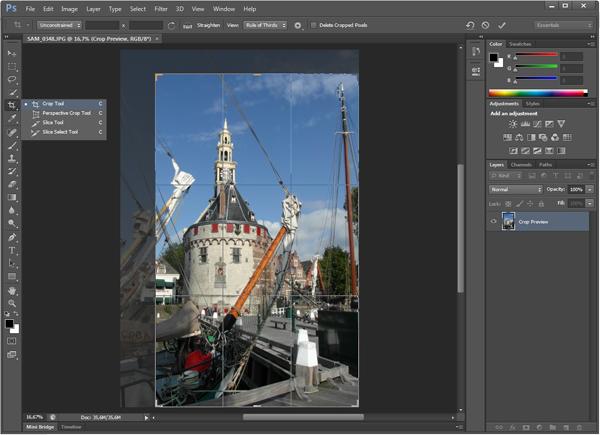Click the horizontal scrollbar below canvas

coord(303,417)
